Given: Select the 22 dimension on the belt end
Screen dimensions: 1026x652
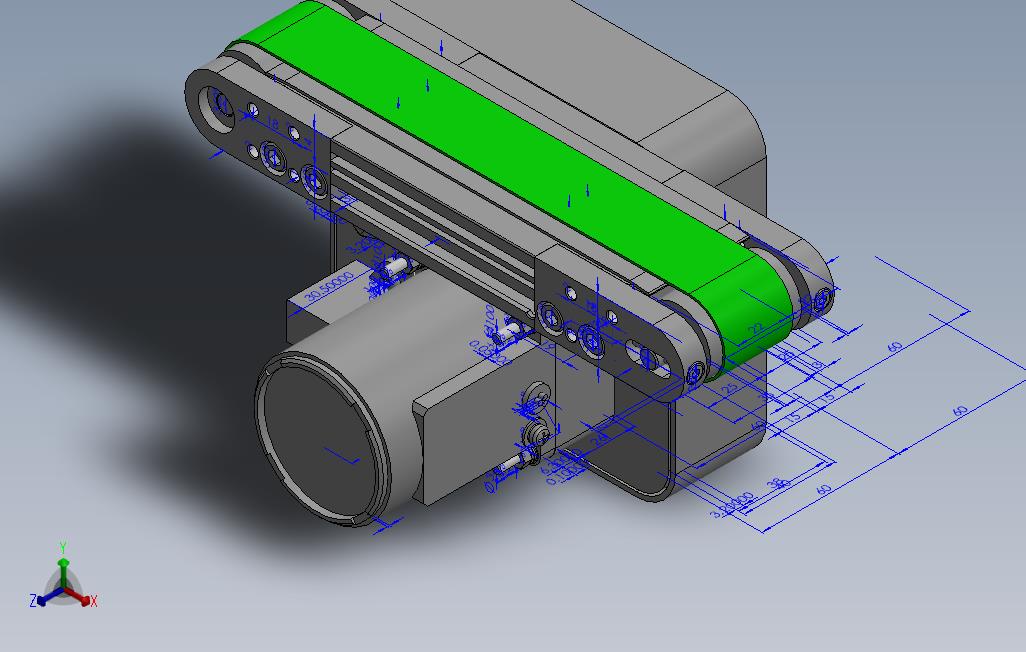Looking at the screenshot, I should pos(756,327).
